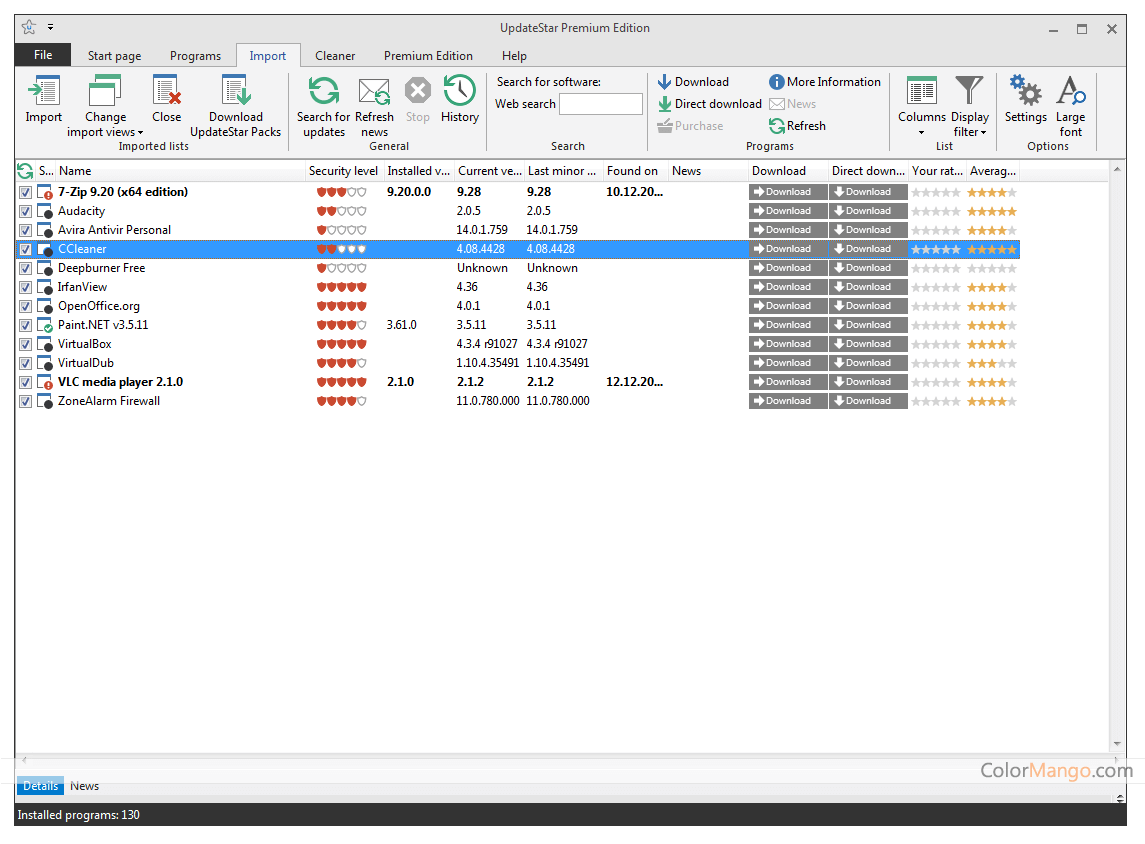This screenshot has width=1145, height=844.
Task: Set your rating stars for OpenOffice.org
Action: click(936, 306)
